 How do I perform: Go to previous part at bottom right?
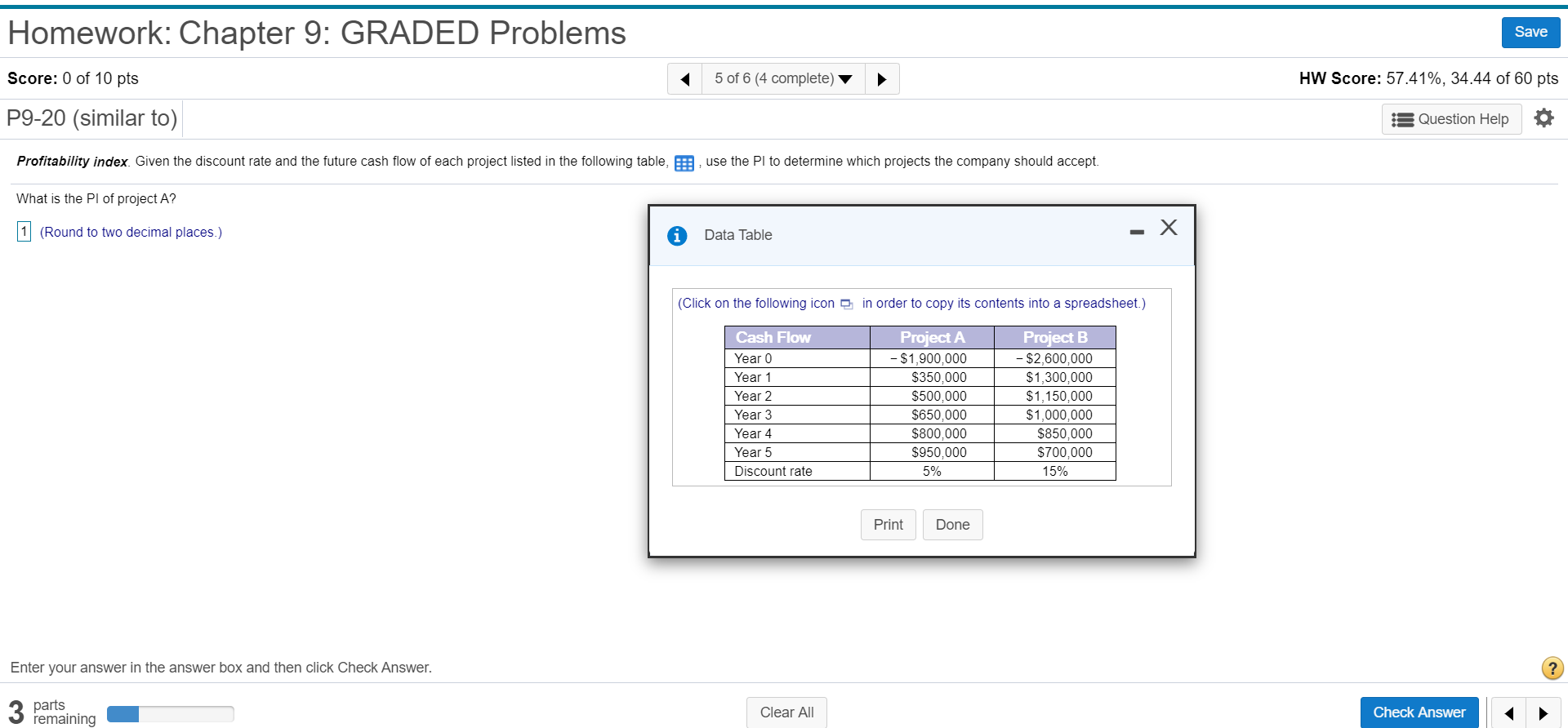(1509, 713)
